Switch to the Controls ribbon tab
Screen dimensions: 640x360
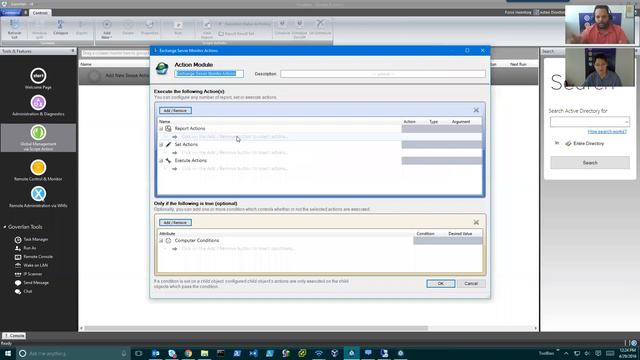[x=40, y=13]
